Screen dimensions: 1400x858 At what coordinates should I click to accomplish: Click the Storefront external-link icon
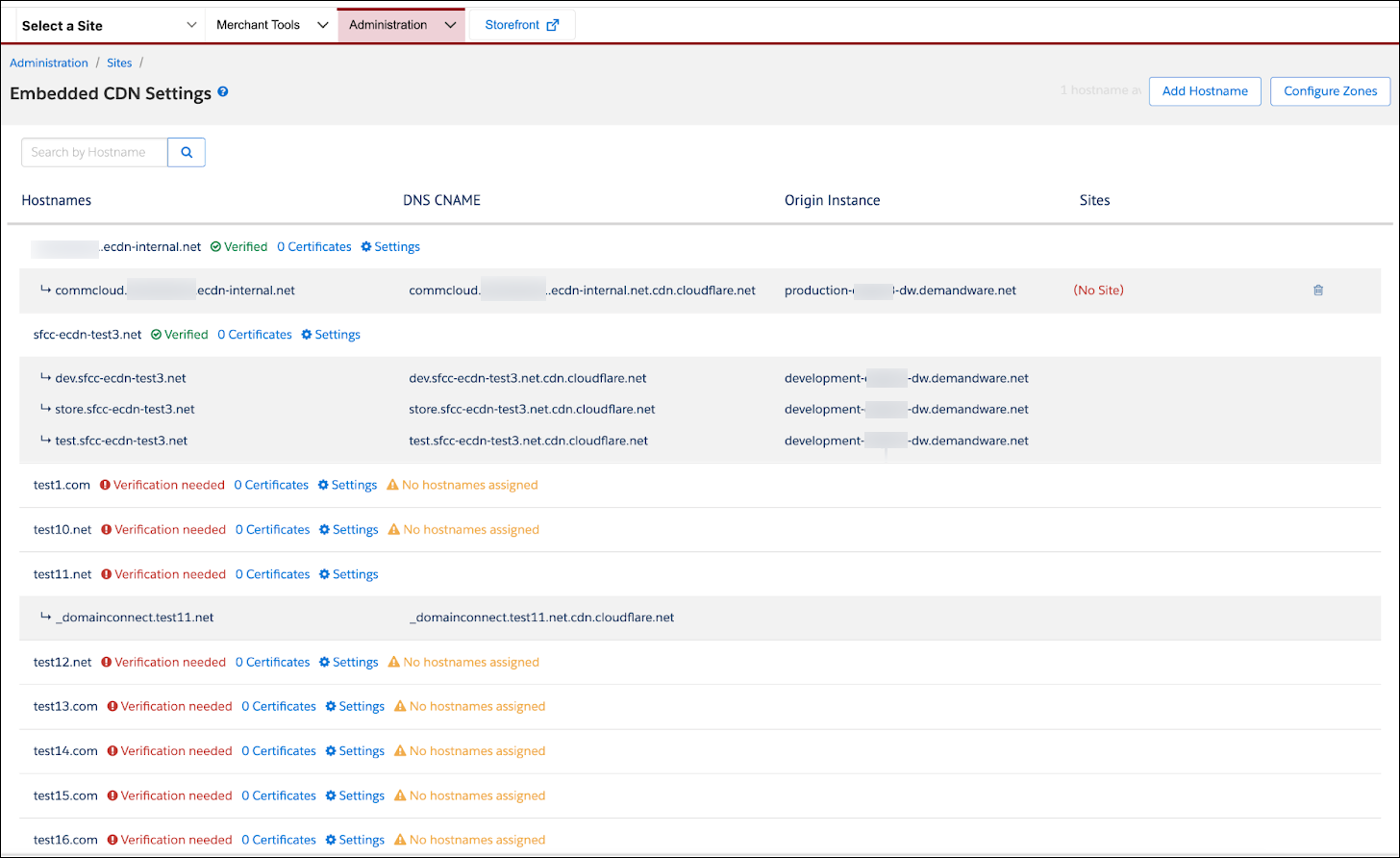(x=554, y=24)
